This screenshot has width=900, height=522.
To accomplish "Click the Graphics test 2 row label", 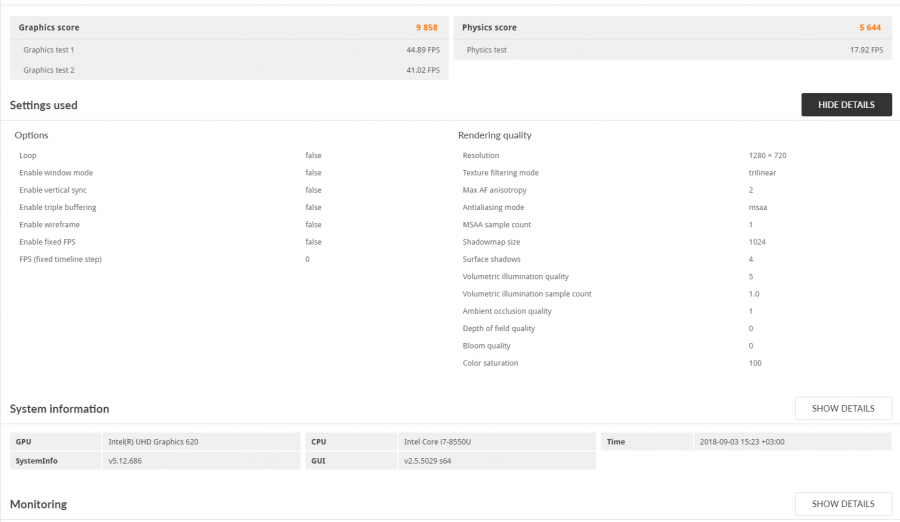I will click(x=49, y=70).
